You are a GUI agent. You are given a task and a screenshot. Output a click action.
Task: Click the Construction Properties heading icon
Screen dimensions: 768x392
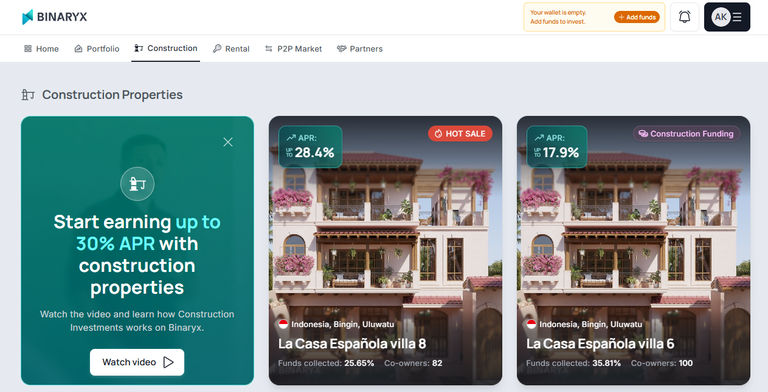28,95
